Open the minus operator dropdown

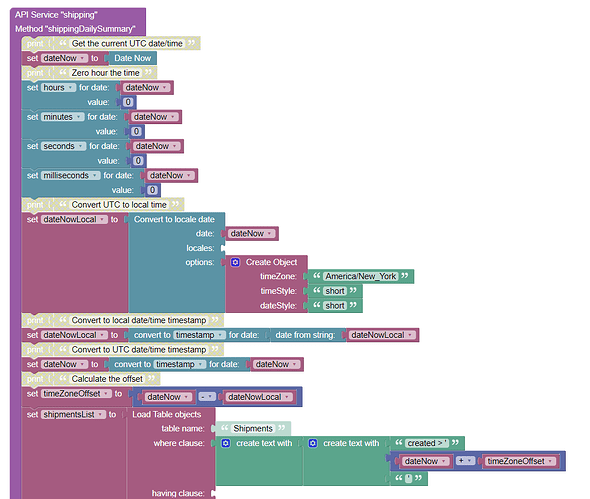[207, 397]
